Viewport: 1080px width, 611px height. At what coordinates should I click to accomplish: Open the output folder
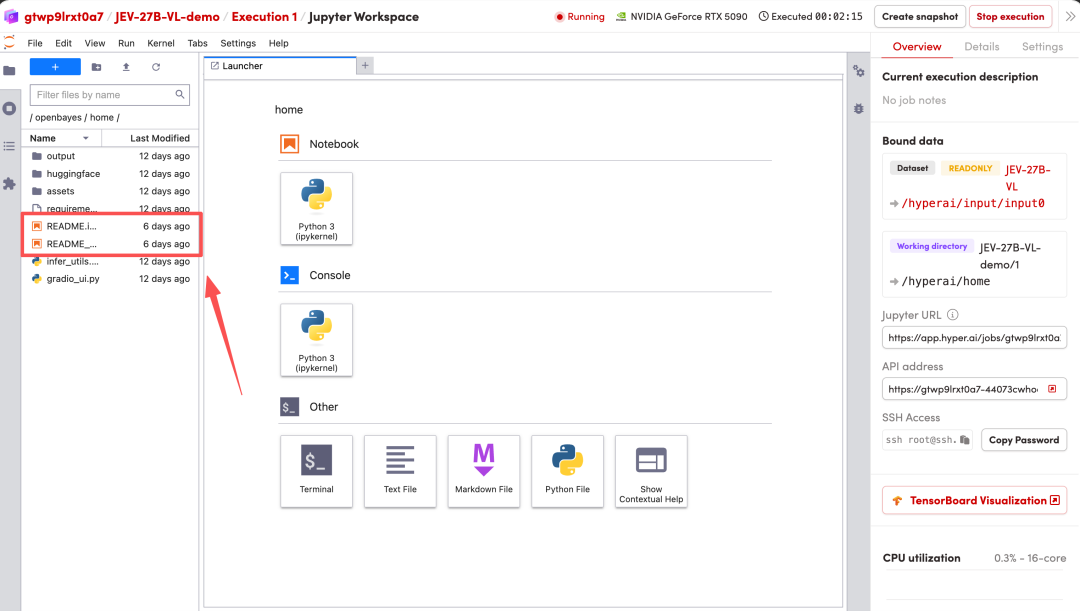pos(110,156)
